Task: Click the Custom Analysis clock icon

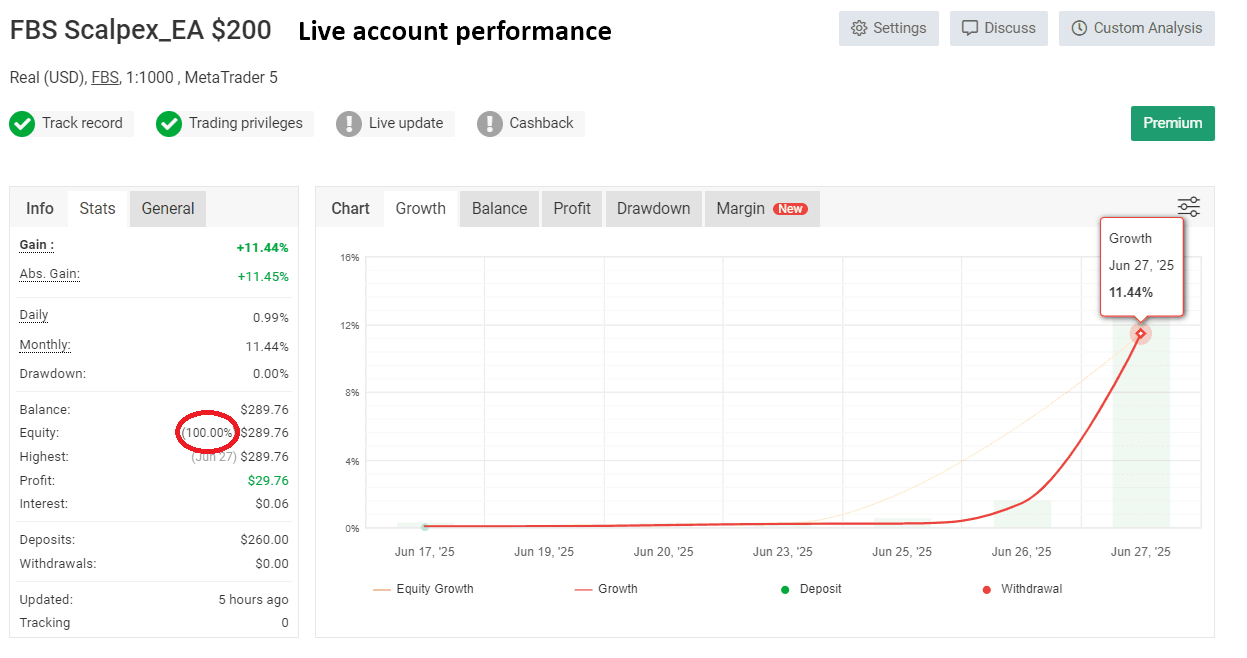Action: pyautogui.click(x=1078, y=28)
